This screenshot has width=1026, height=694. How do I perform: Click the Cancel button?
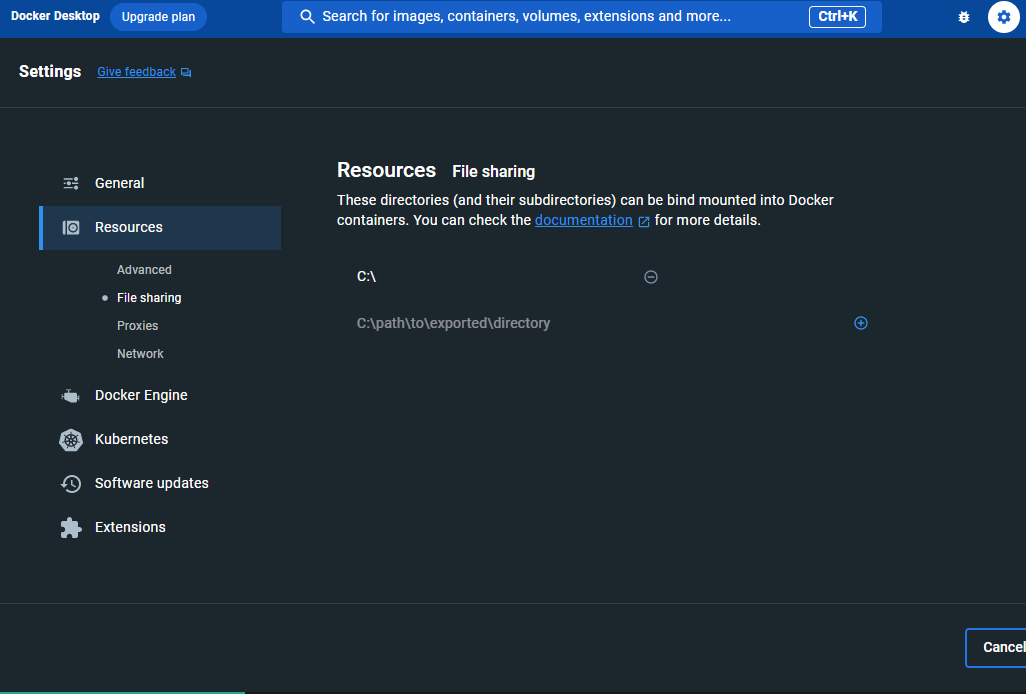(x=996, y=648)
